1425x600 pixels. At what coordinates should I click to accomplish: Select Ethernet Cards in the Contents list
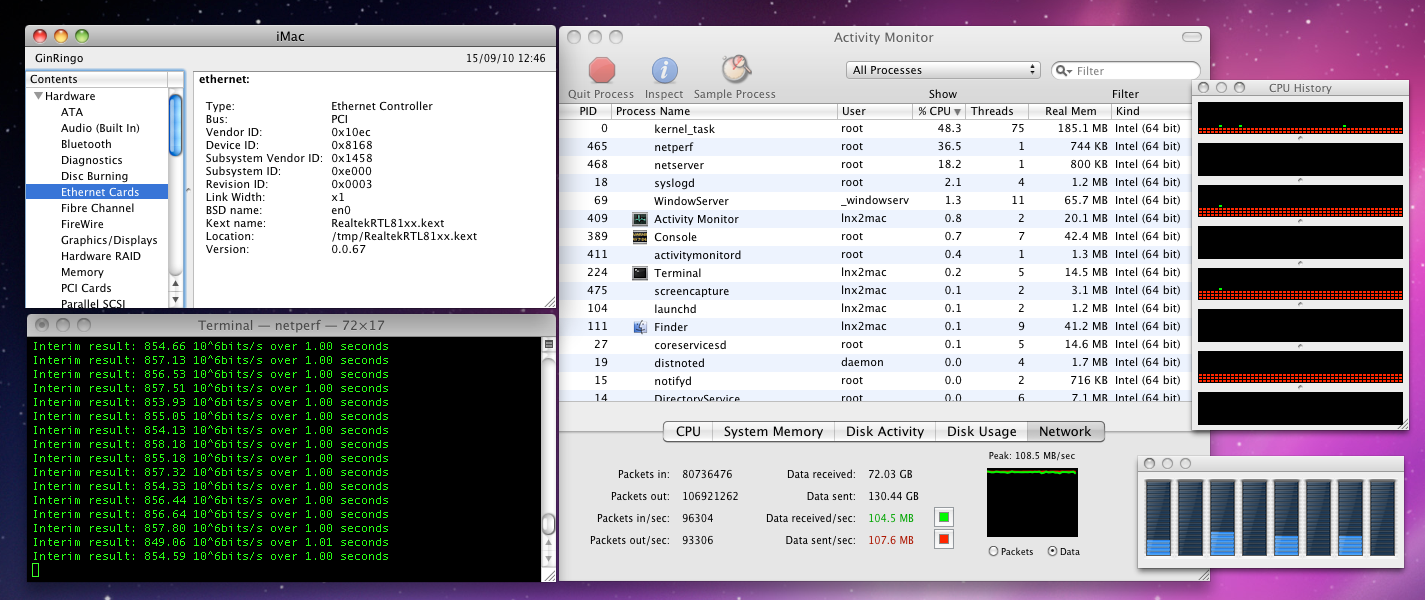99,192
